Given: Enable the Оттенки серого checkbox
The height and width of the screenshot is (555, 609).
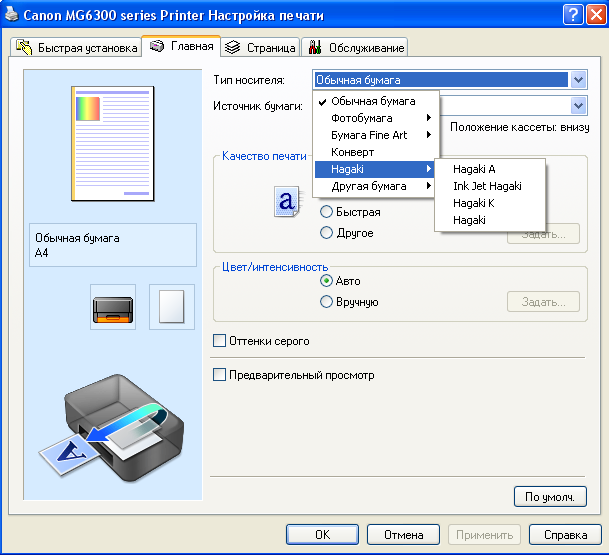Looking at the screenshot, I should coord(219,341).
